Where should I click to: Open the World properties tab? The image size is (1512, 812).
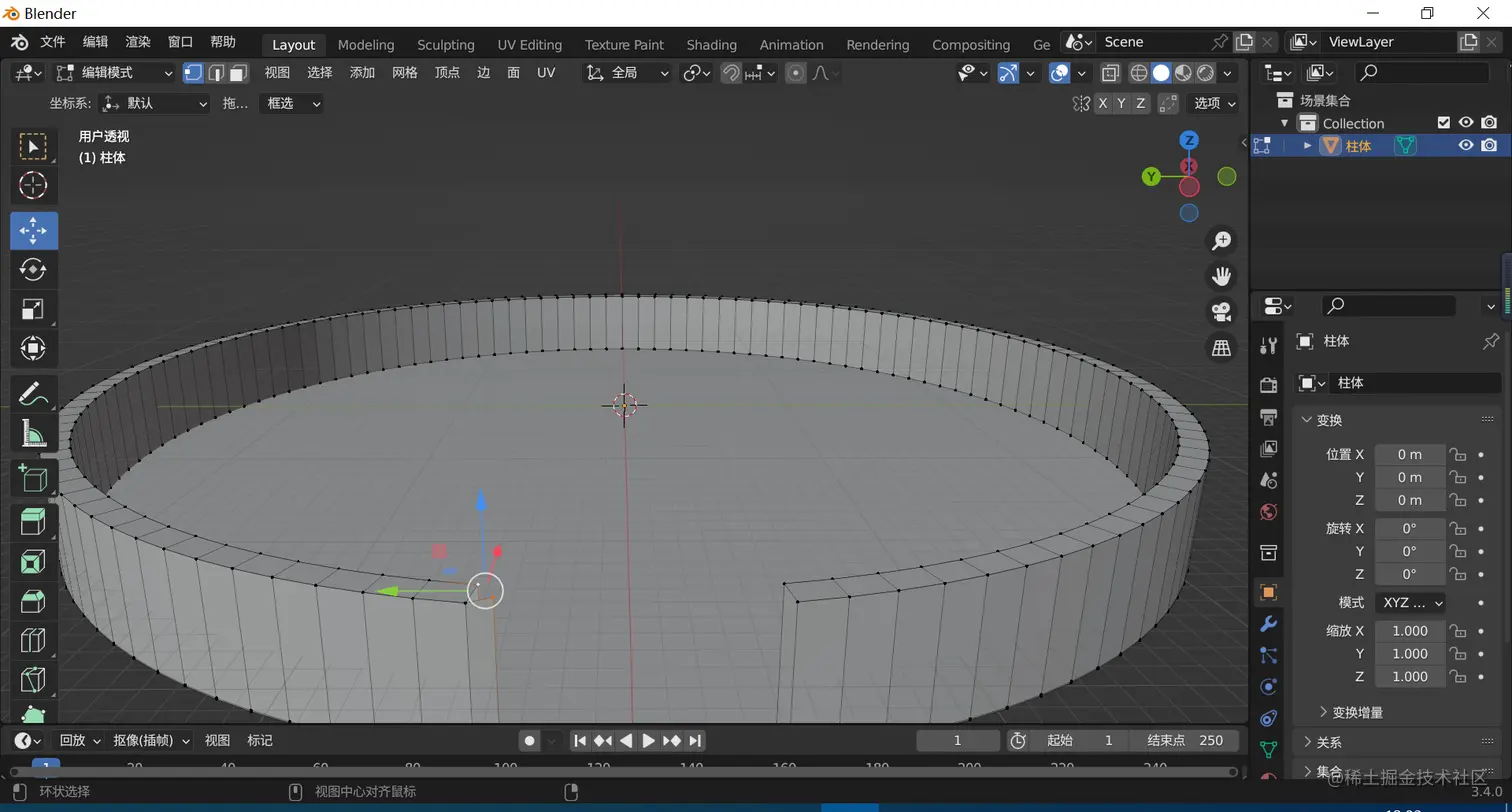(1269, 512)
